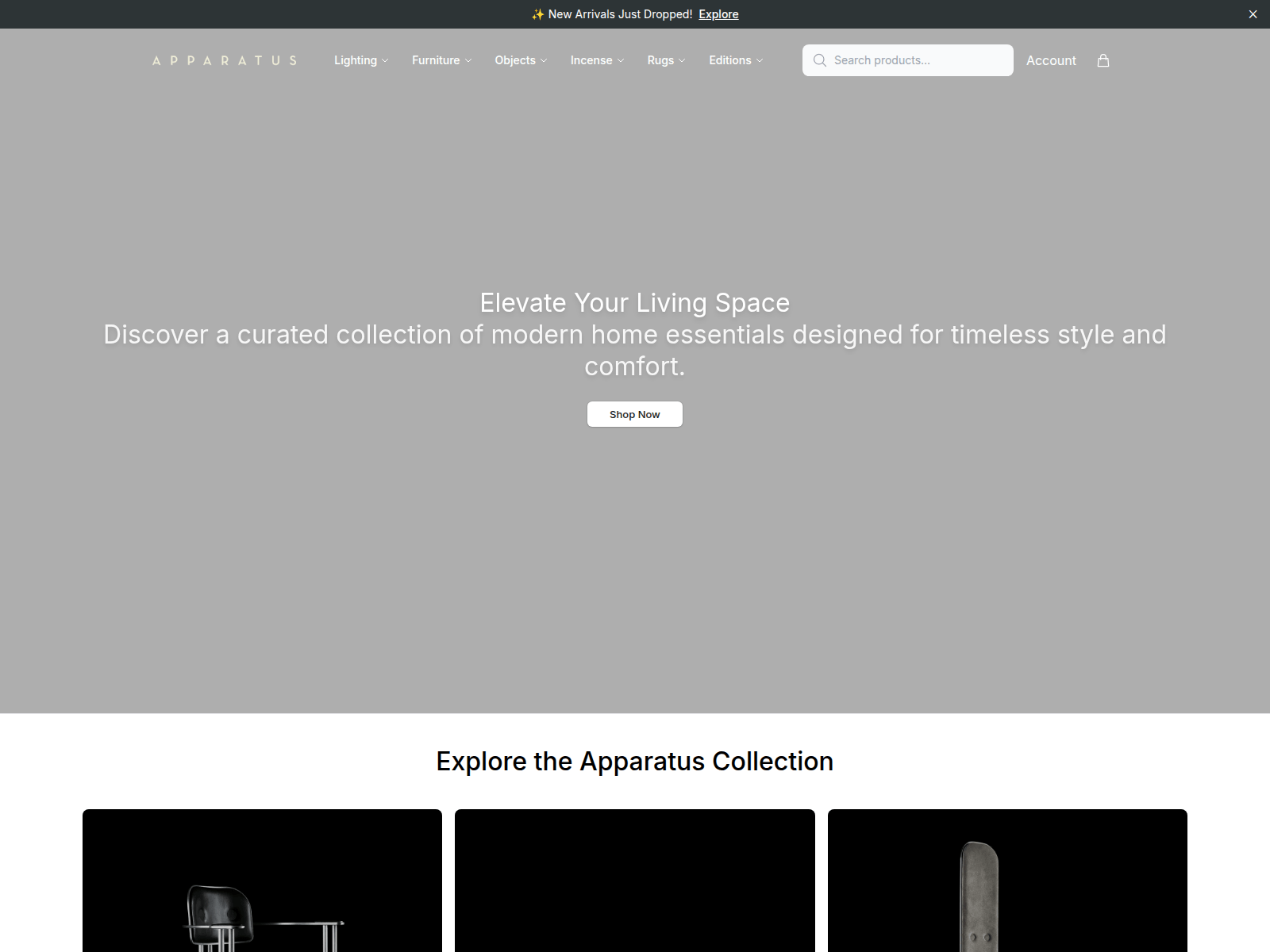Focus the Search products field
Viewport: 1270px width, 952px height.
(908, 60)
